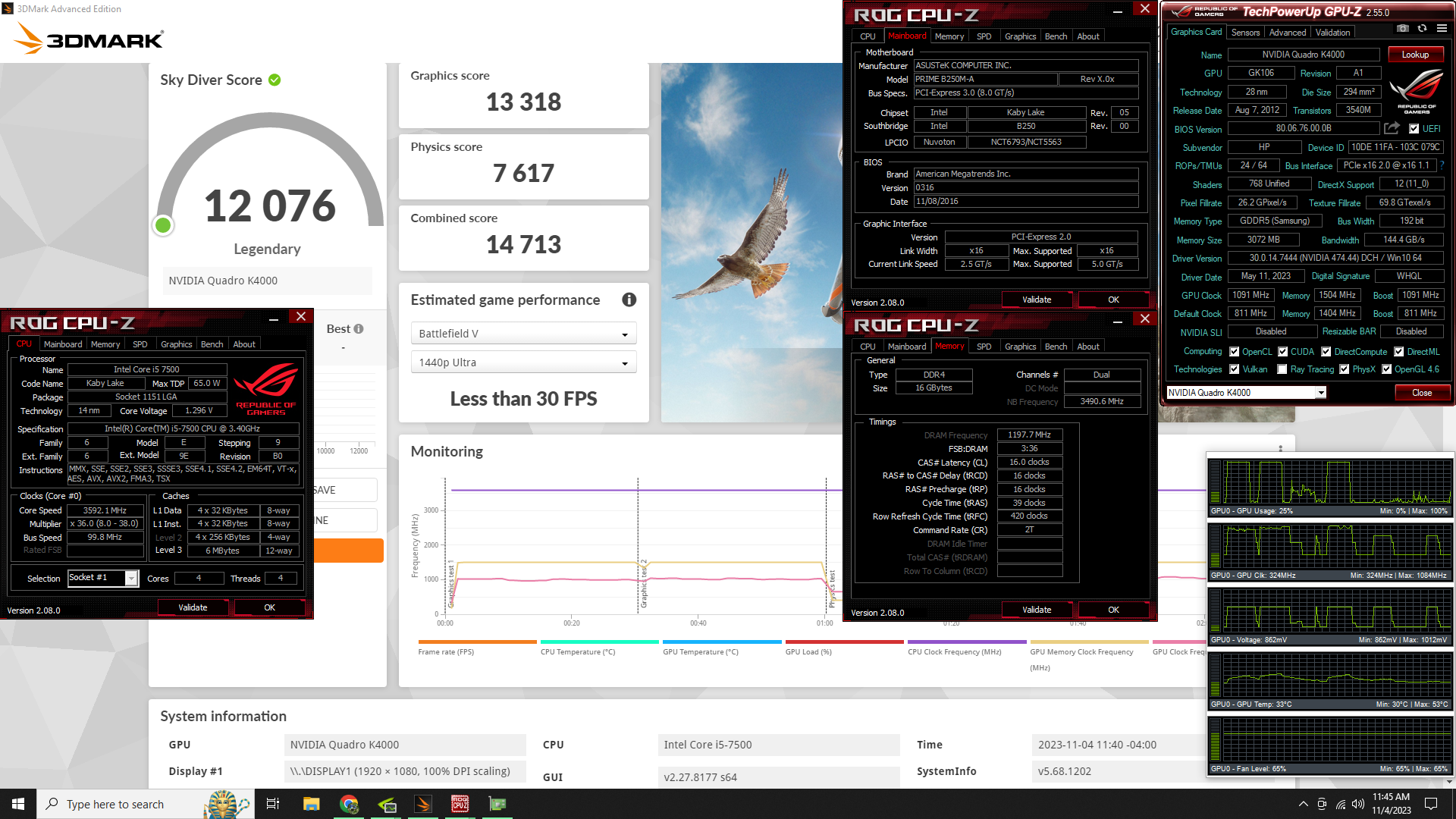Minimize the ROG CPU-Z Mainboard window
This screenshot has width=1456, height=819.
pos(1118,11)
